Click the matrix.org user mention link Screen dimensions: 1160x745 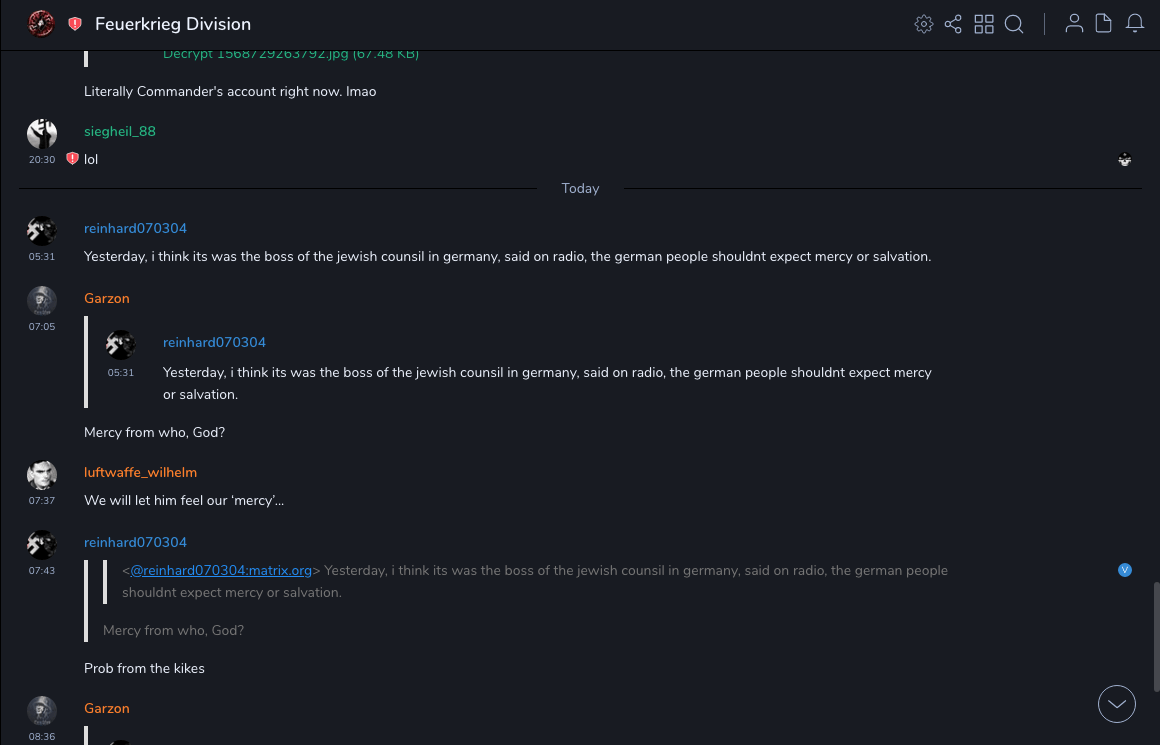click(x=221, y=571)
